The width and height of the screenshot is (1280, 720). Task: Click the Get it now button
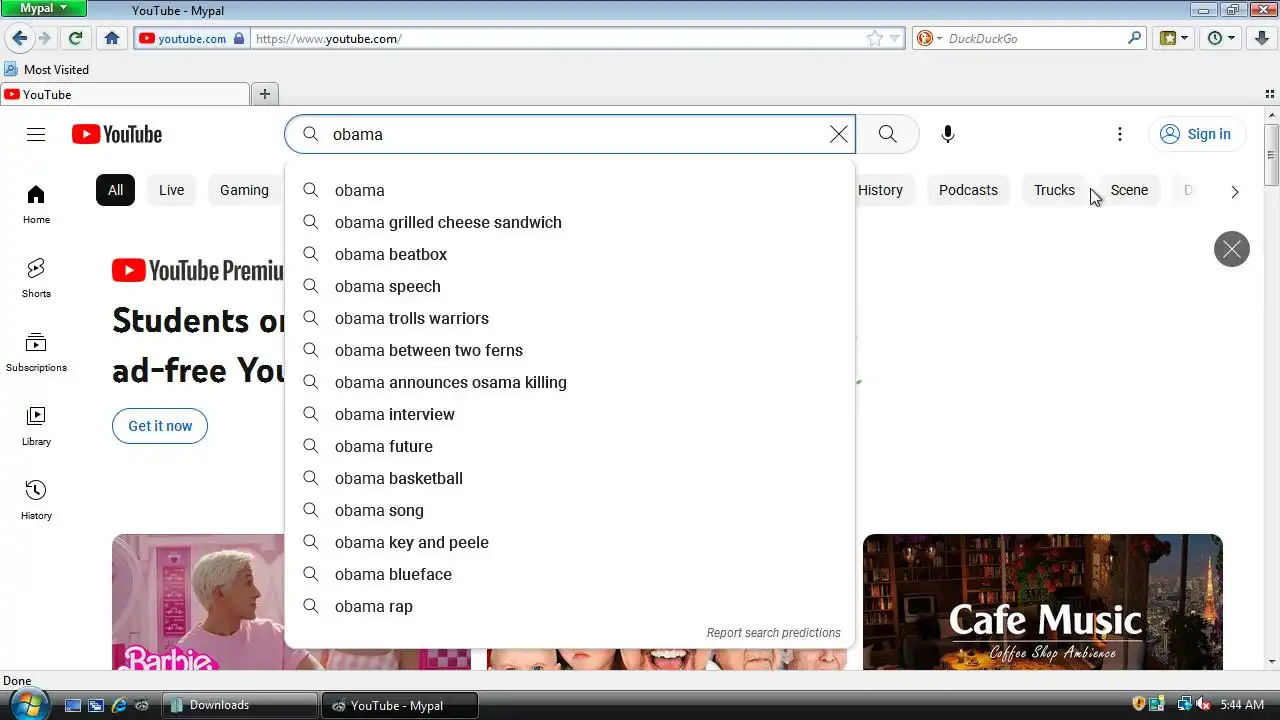click(x=160, y=426)
